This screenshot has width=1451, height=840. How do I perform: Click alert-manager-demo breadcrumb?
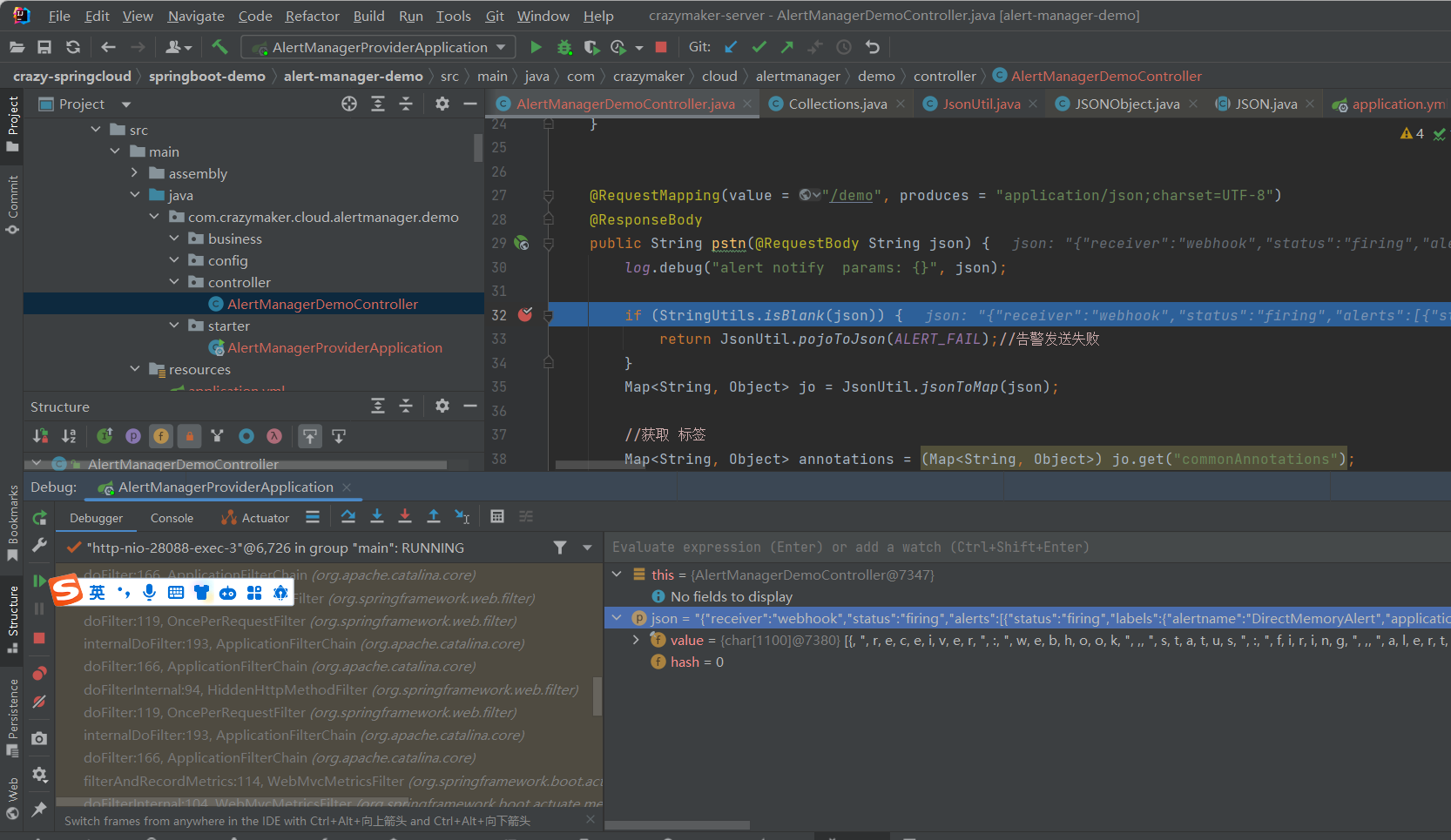[x=354, y=76]
